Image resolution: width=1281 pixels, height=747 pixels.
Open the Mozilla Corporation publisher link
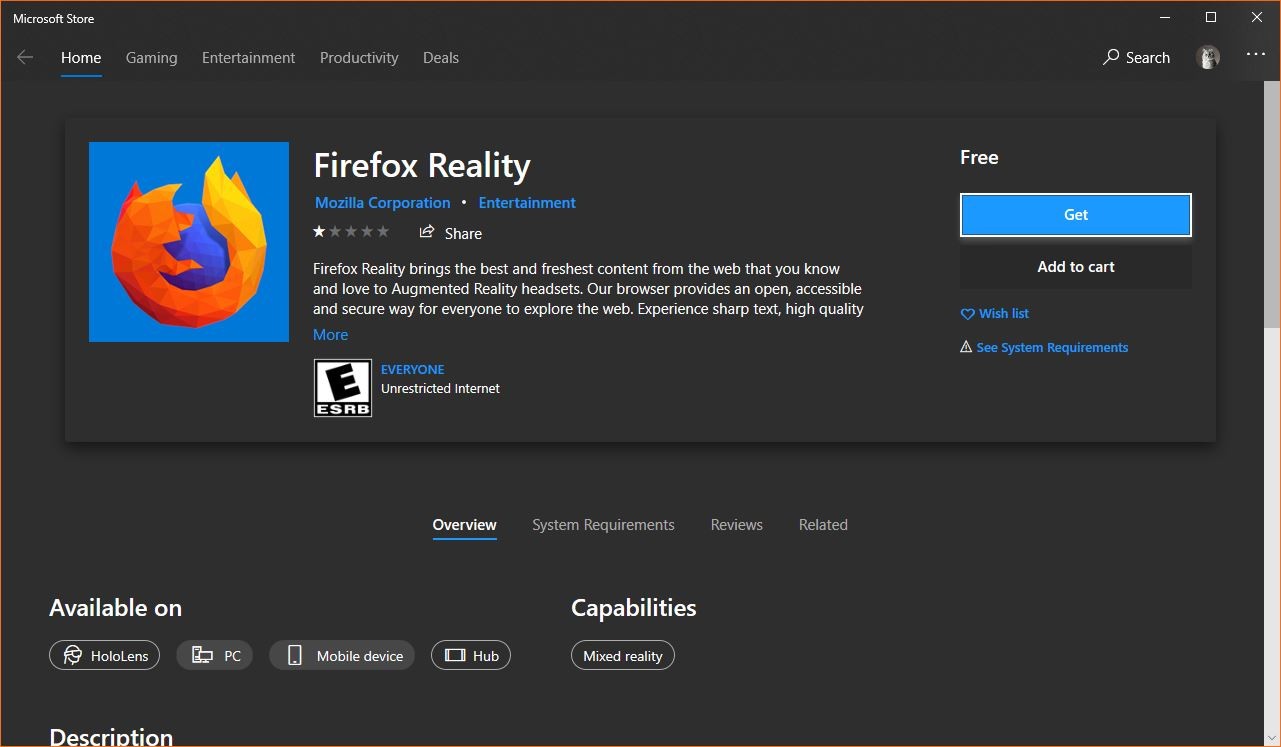pyautogui.click(x=383, y=203)
